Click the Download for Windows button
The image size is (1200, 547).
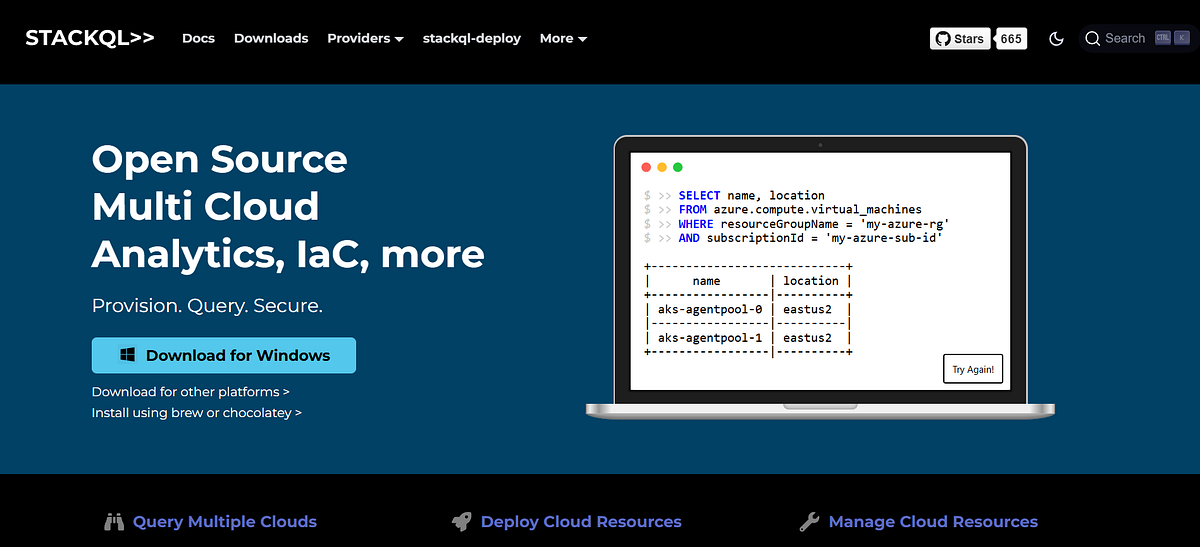click(x=224, y=355)
